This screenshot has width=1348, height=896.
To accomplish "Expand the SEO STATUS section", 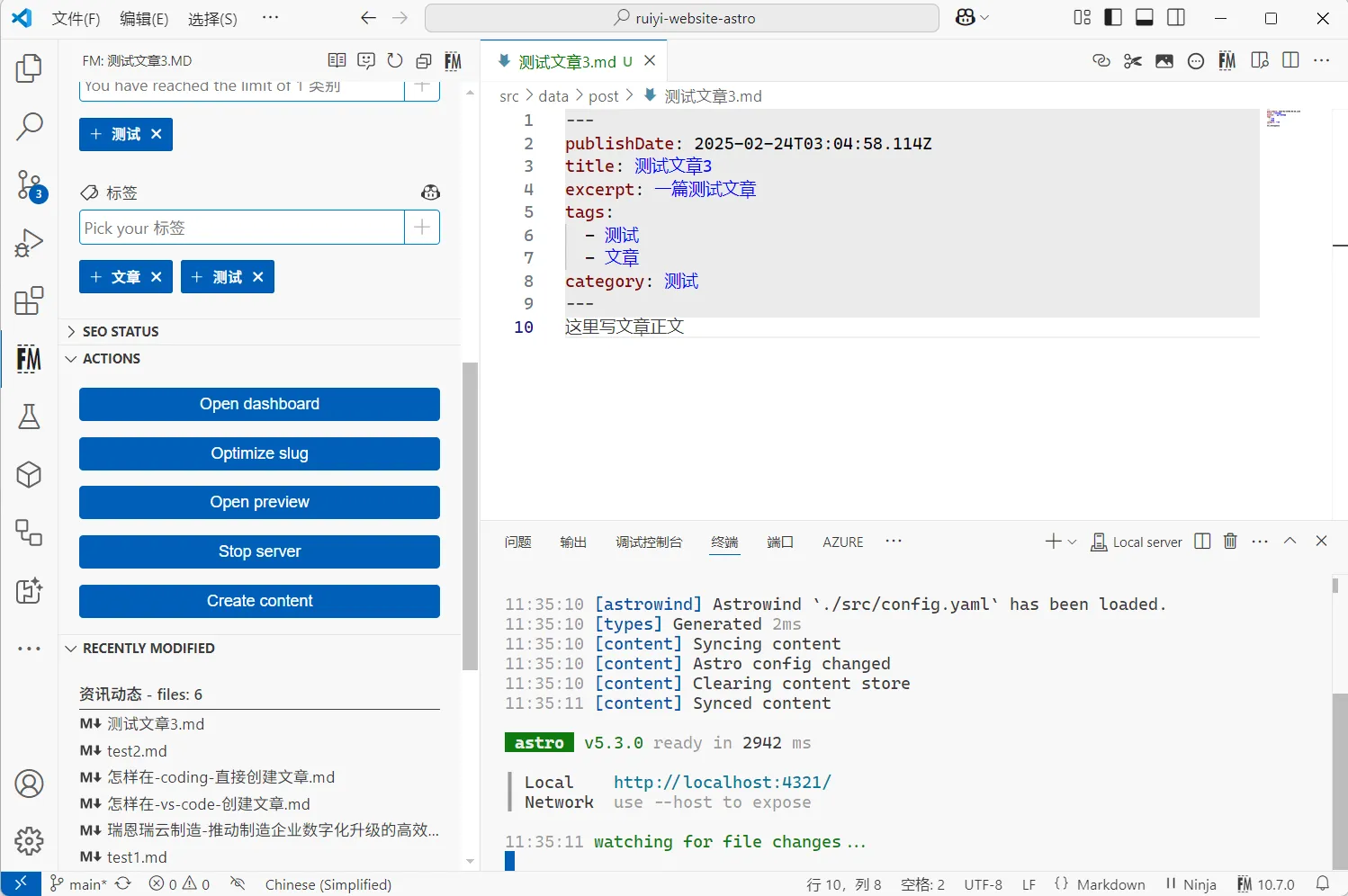I will pos(121,331).
